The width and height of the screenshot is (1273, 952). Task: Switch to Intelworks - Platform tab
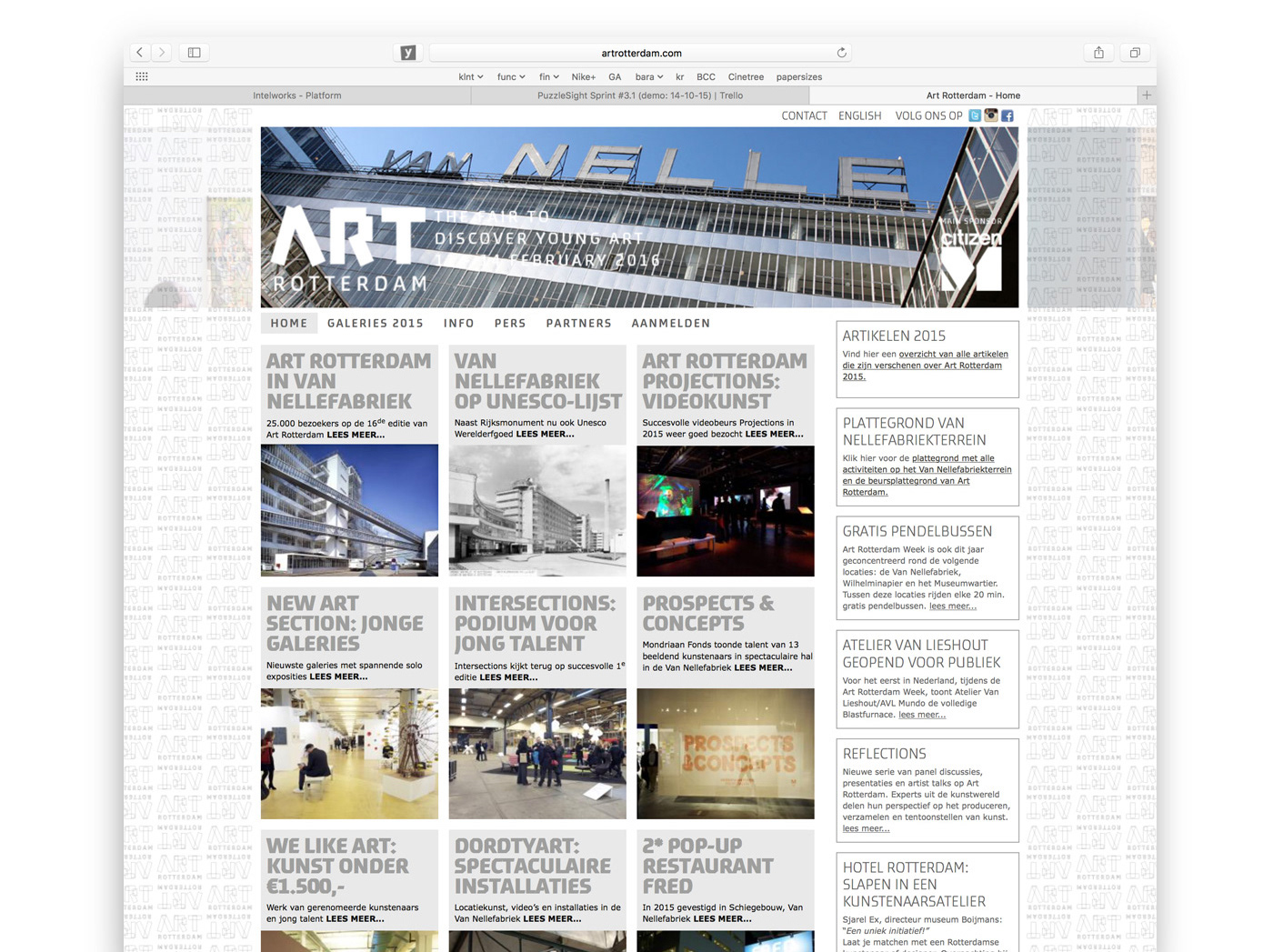tap(297, 95)
